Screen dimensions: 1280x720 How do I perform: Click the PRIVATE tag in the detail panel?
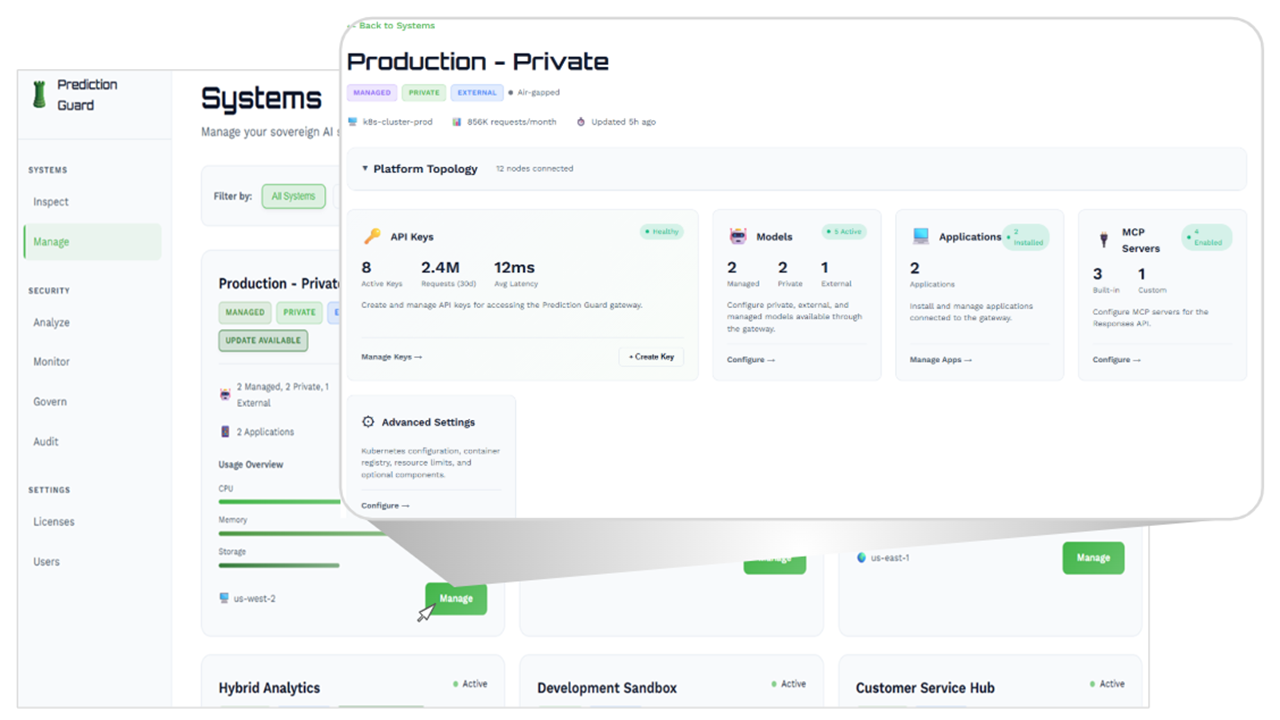(424, 93)
